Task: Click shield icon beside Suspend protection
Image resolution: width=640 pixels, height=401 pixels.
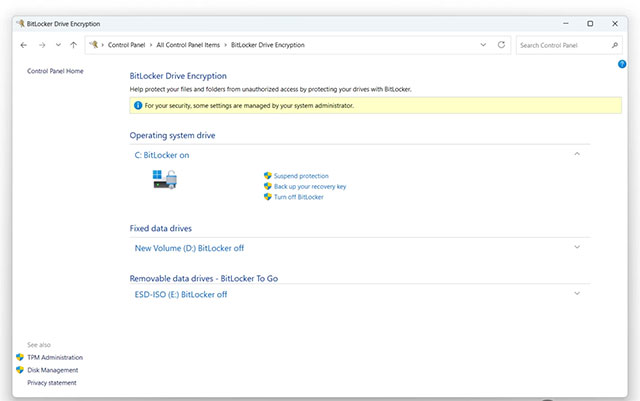Action: point(268,176)
